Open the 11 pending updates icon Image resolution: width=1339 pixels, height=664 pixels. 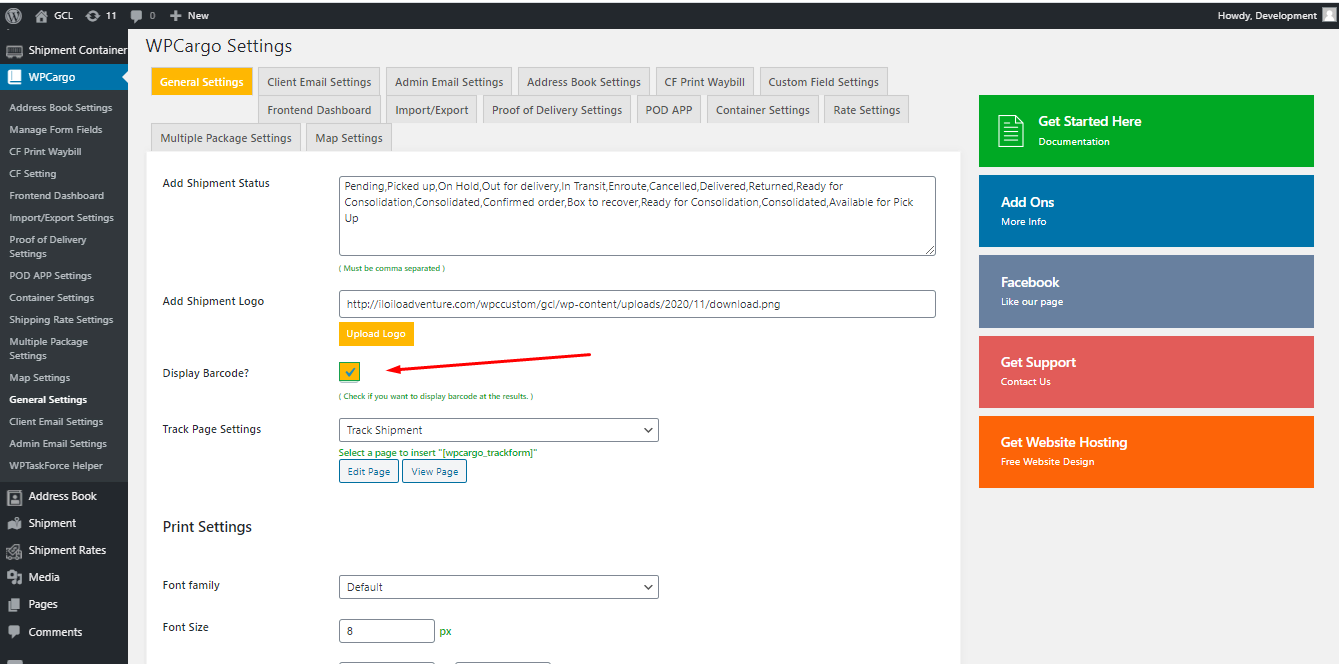click(93, 16)
